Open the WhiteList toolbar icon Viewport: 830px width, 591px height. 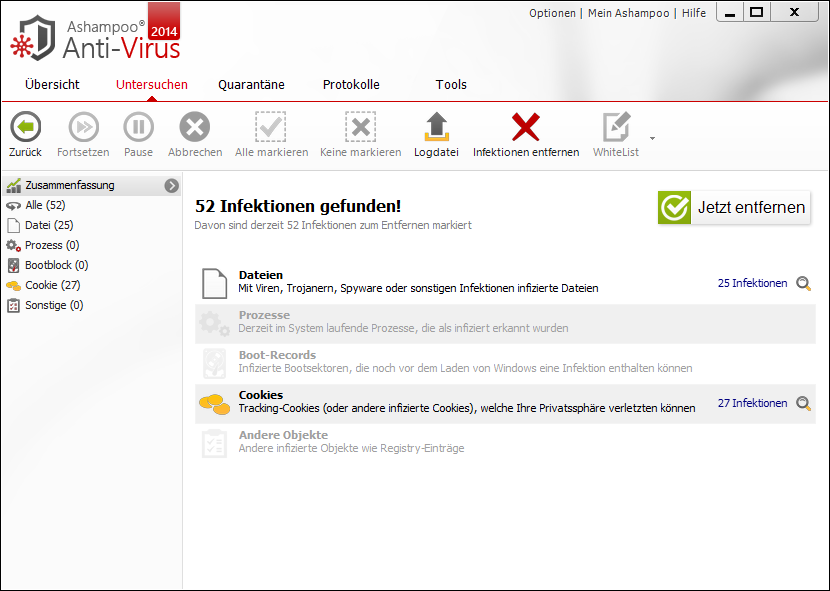tap(616, 127)
